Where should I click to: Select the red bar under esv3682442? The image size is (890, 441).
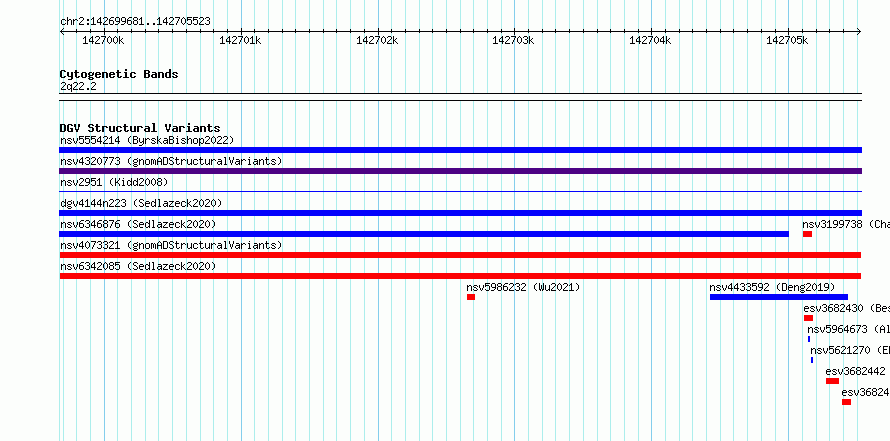[832, 381]
